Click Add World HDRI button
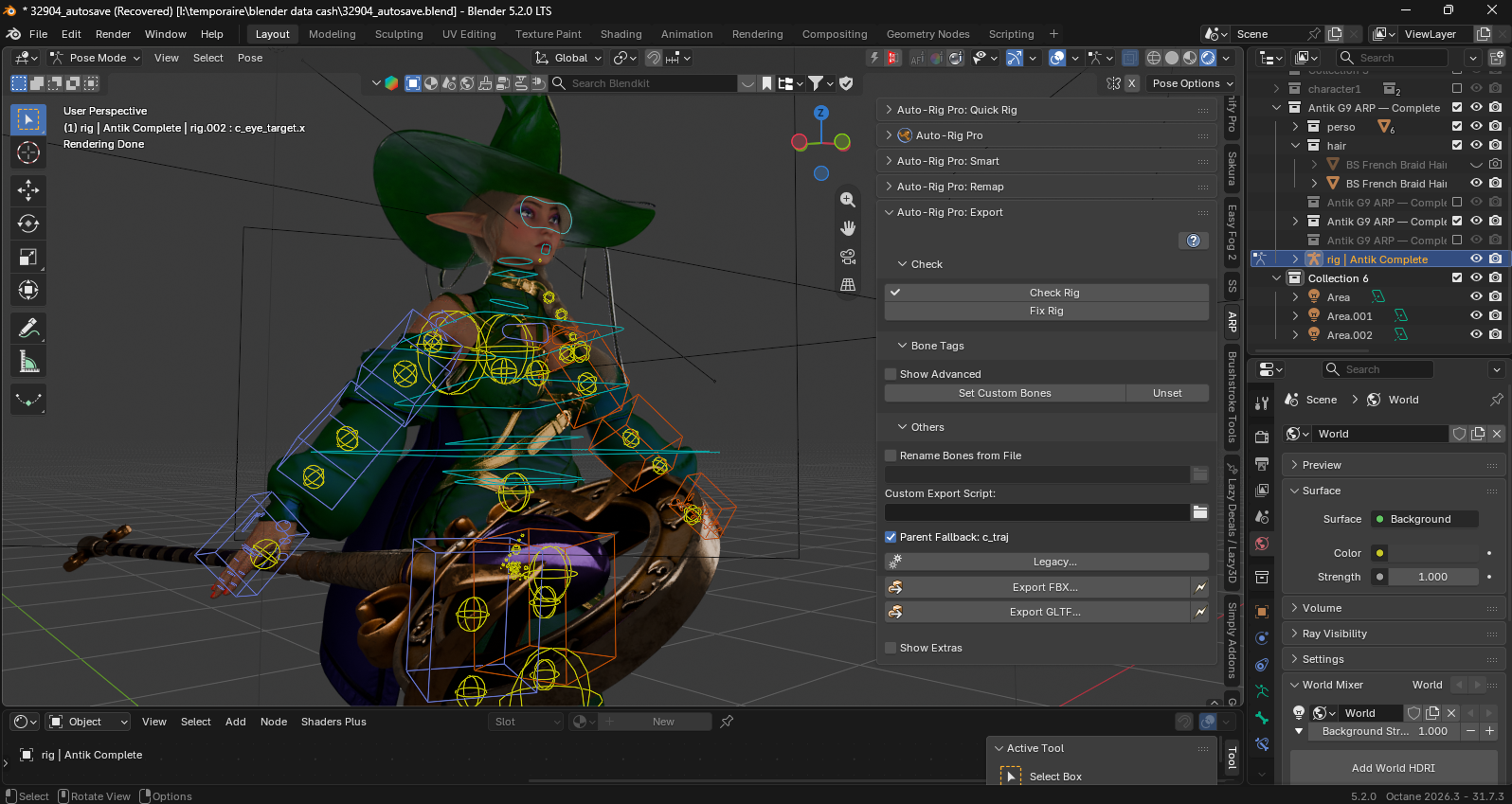The width and height of the screenshot is (1512, 804). [x=1394, y=768]
